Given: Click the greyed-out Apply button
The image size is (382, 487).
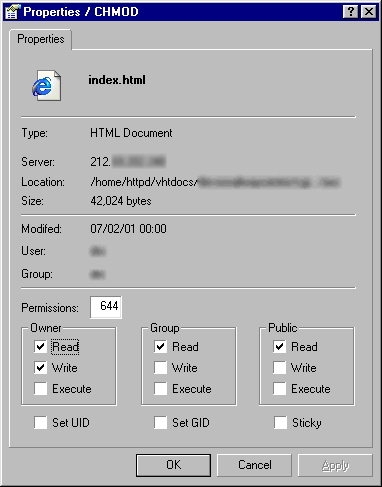Looking at the screenshot, I should (335, 465).
